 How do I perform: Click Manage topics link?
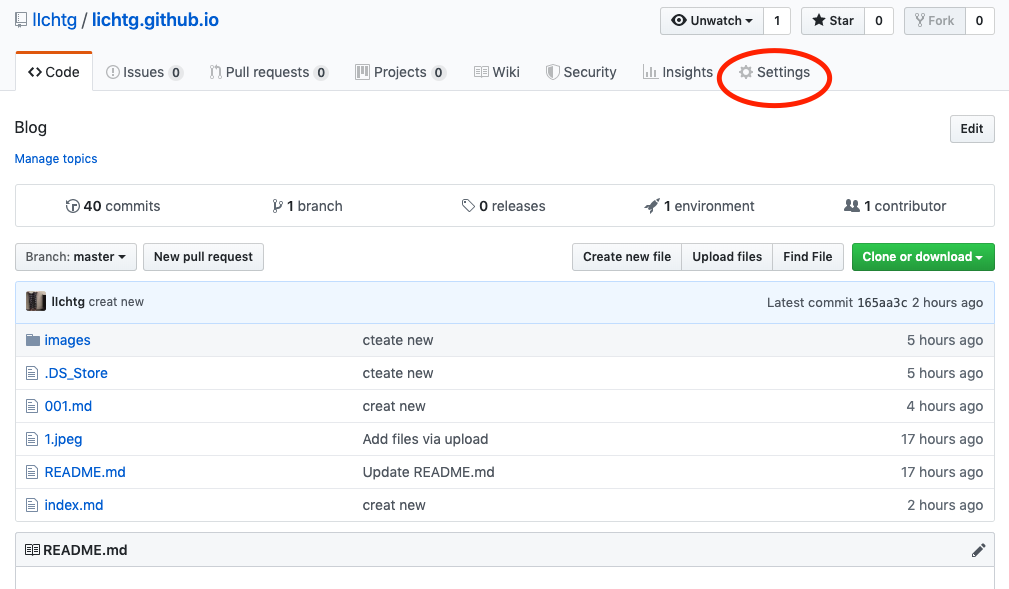[x=56, y=158]
